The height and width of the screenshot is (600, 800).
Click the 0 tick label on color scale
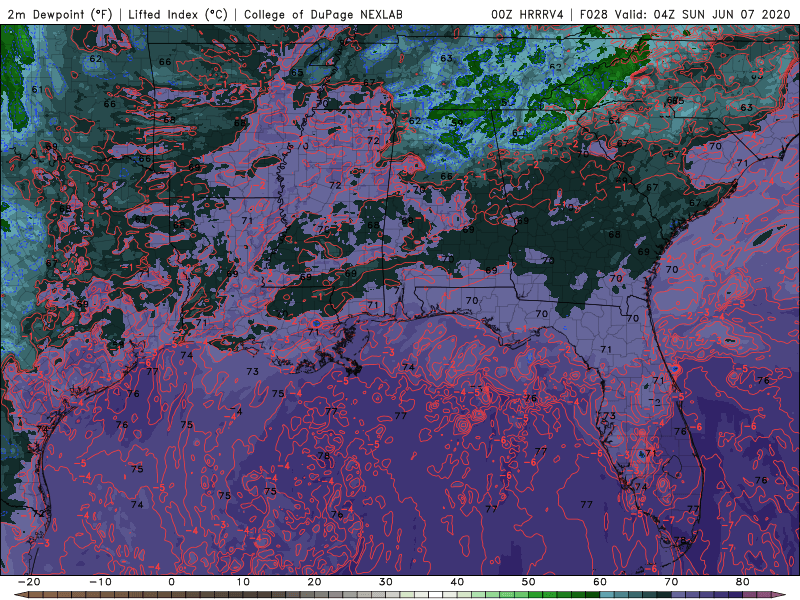pos(171,582)
